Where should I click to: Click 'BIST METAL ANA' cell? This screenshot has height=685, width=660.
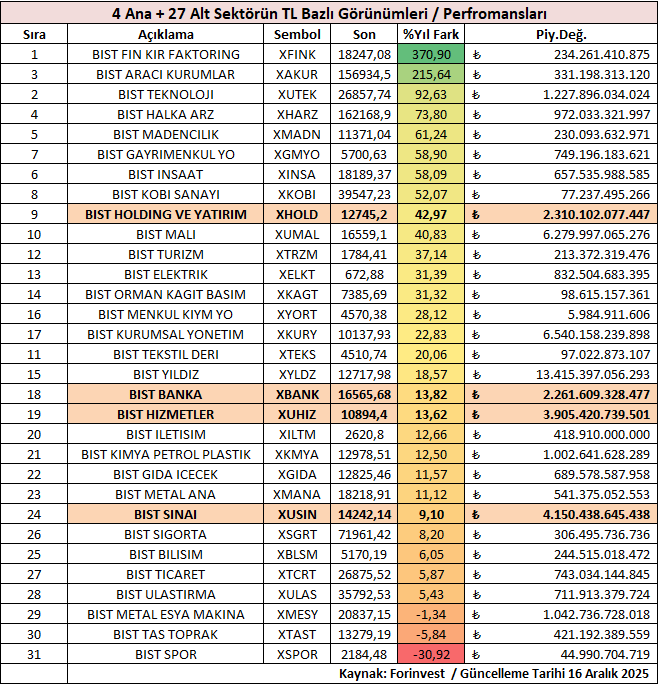tap(166, 495)
